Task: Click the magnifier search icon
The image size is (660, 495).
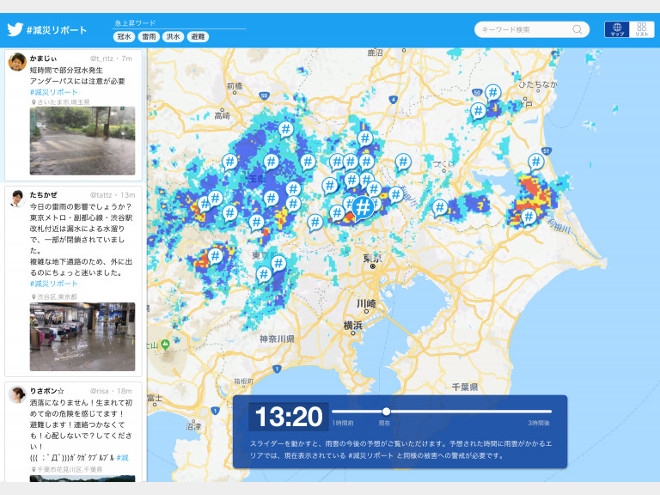Action: (578, 30)
